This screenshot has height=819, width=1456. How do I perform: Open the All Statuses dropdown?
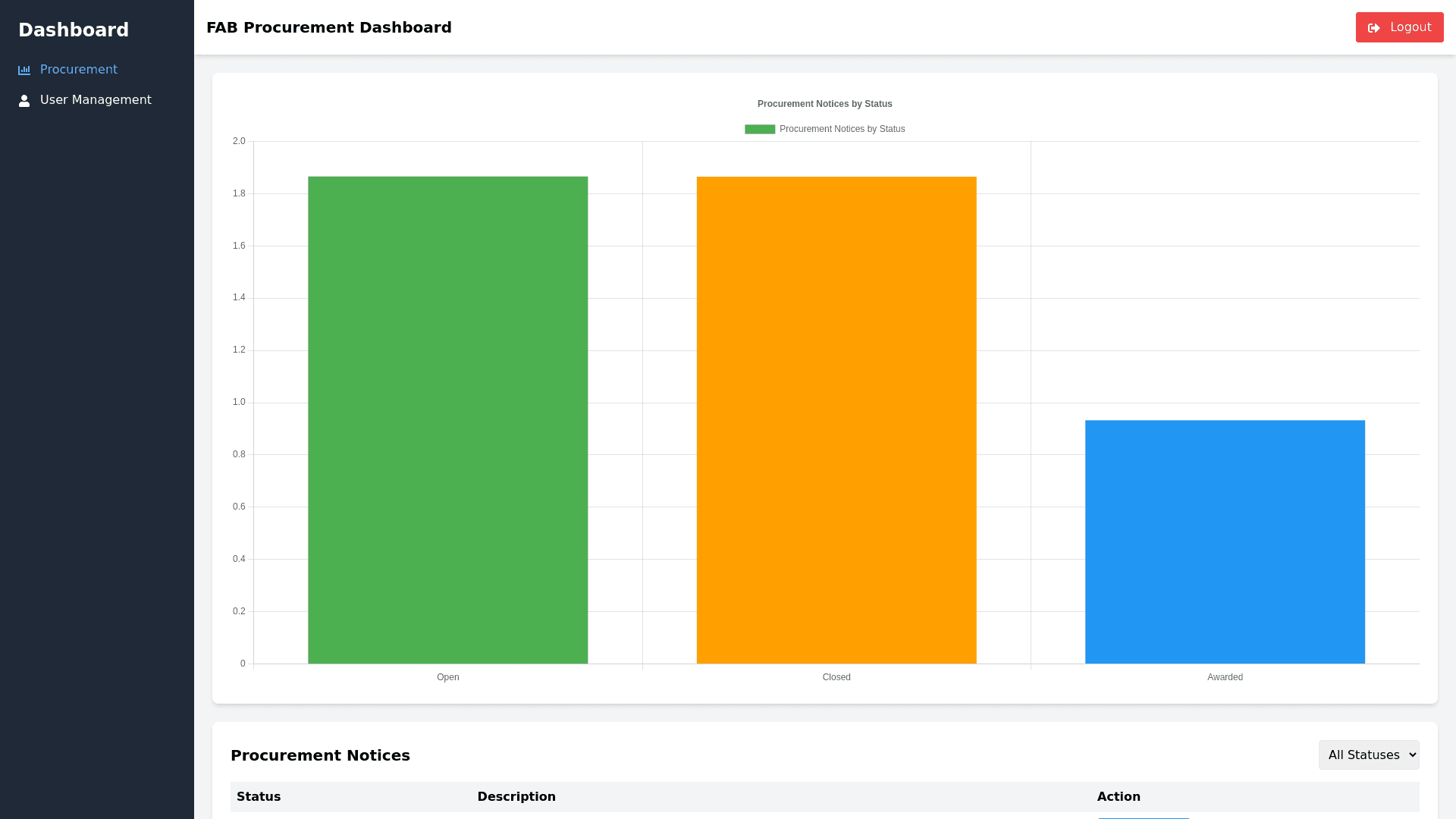1368,755
